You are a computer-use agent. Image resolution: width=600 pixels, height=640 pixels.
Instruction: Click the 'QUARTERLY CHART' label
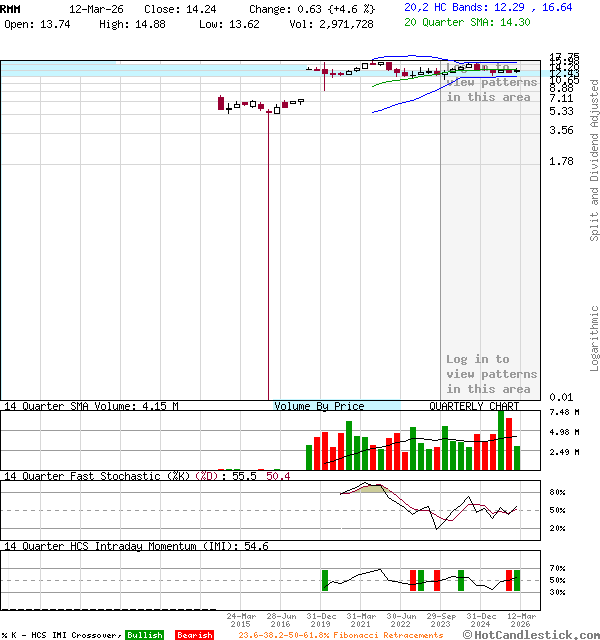pyautogui.click(x=474, y=406)
